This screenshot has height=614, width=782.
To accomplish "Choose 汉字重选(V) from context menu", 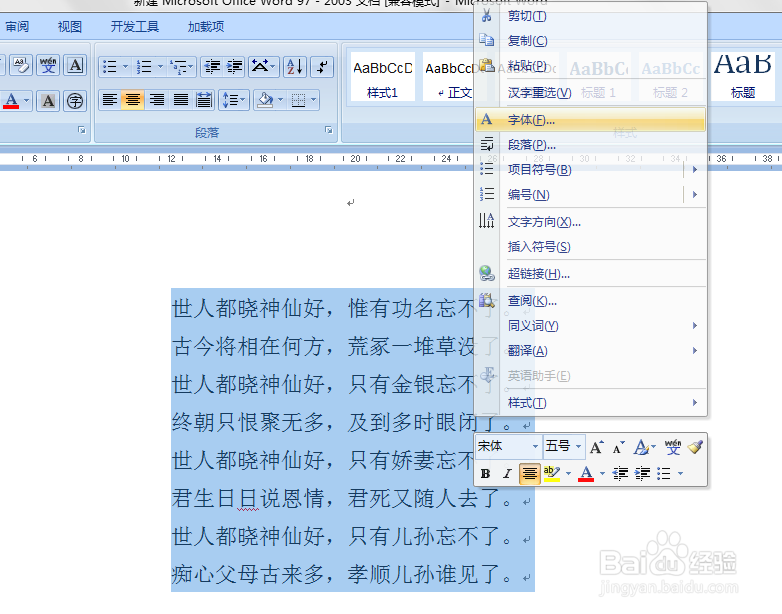I will 591,92.
